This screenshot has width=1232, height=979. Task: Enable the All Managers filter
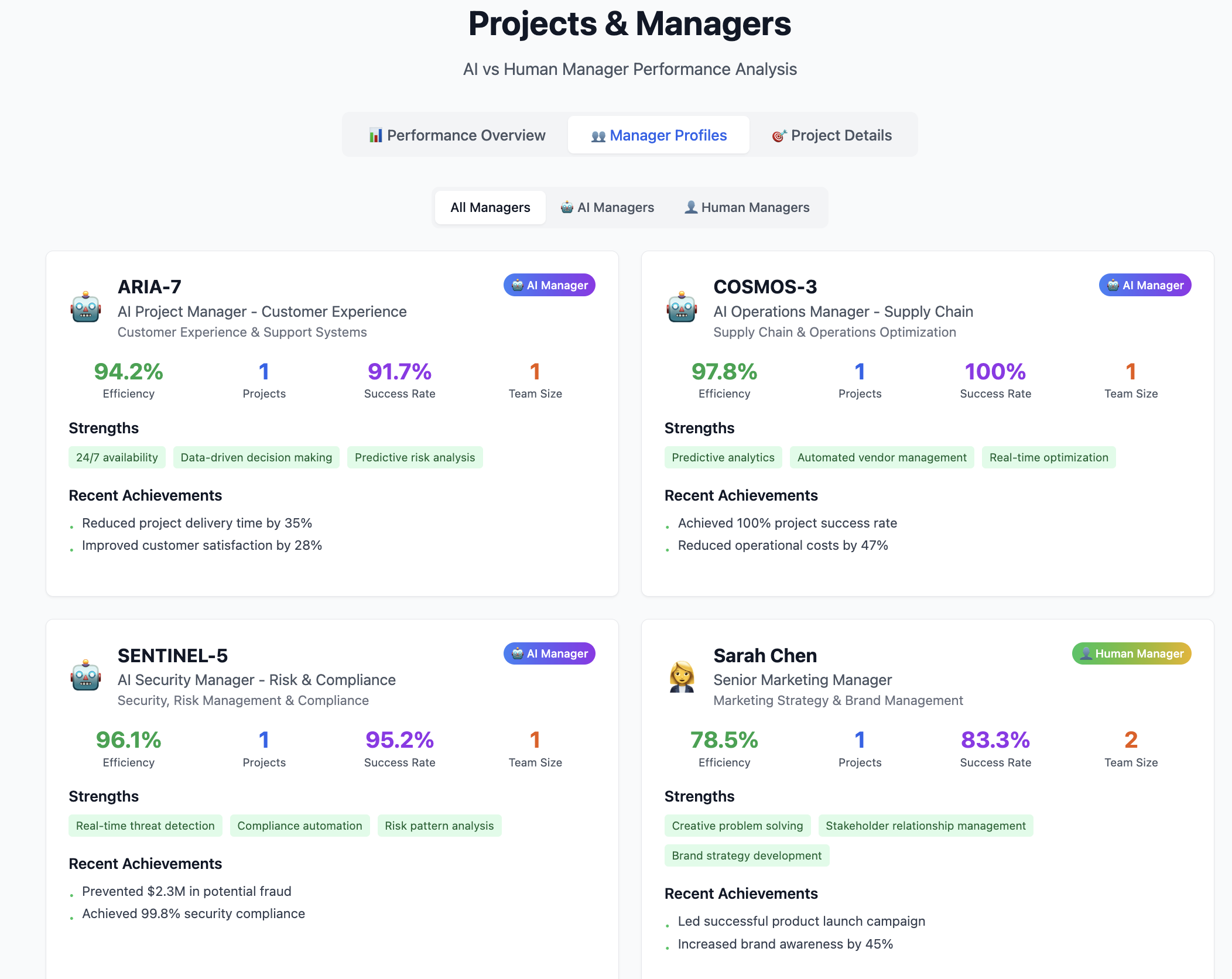(490, 207)
